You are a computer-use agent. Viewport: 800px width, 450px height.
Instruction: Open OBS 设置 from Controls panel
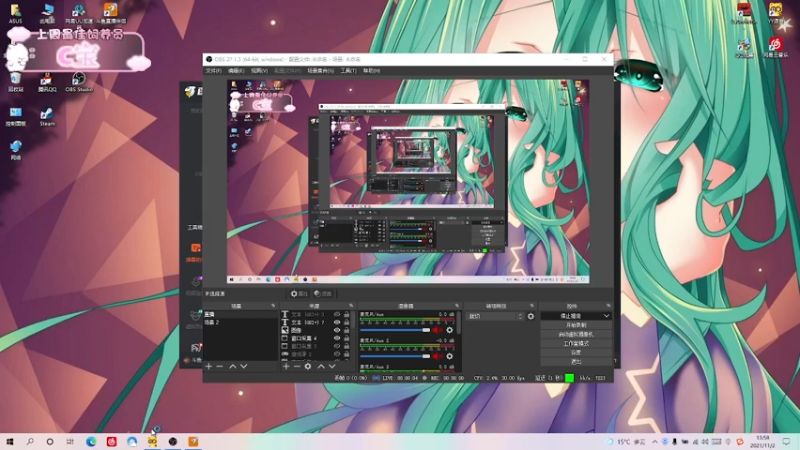pos(576,353)
